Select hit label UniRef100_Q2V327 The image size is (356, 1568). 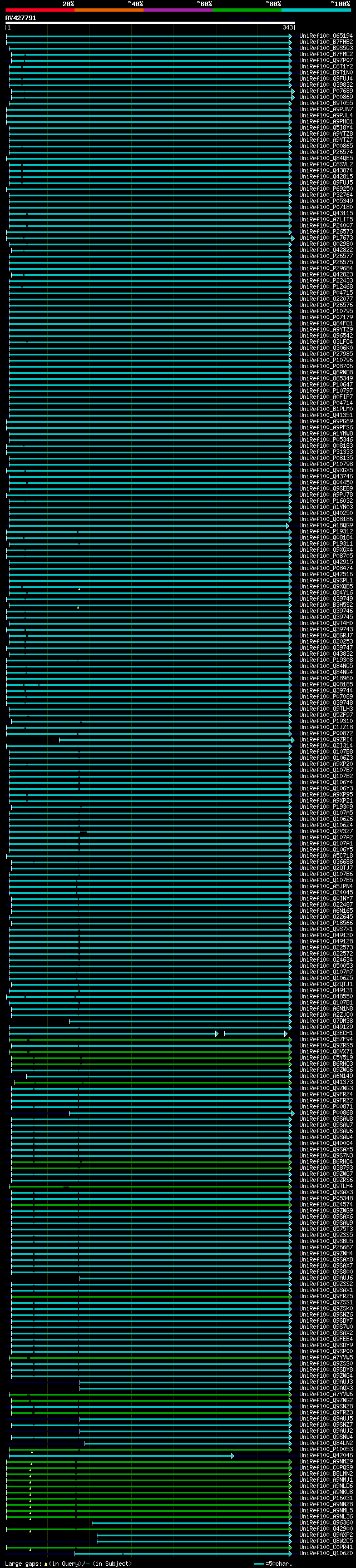click(325, 832)
